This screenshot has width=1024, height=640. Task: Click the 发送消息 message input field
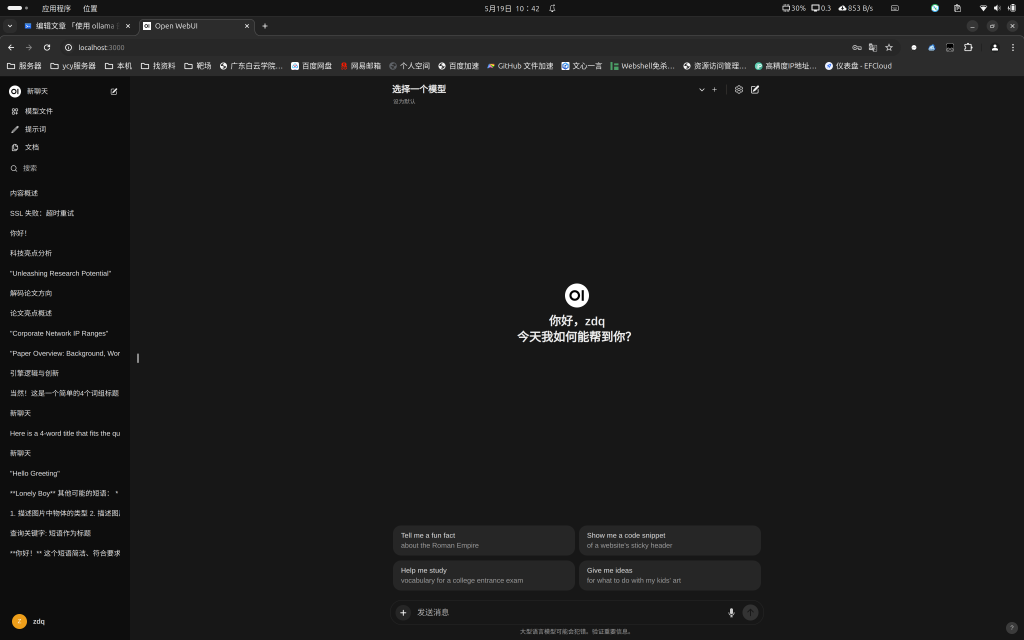(565, 612)
